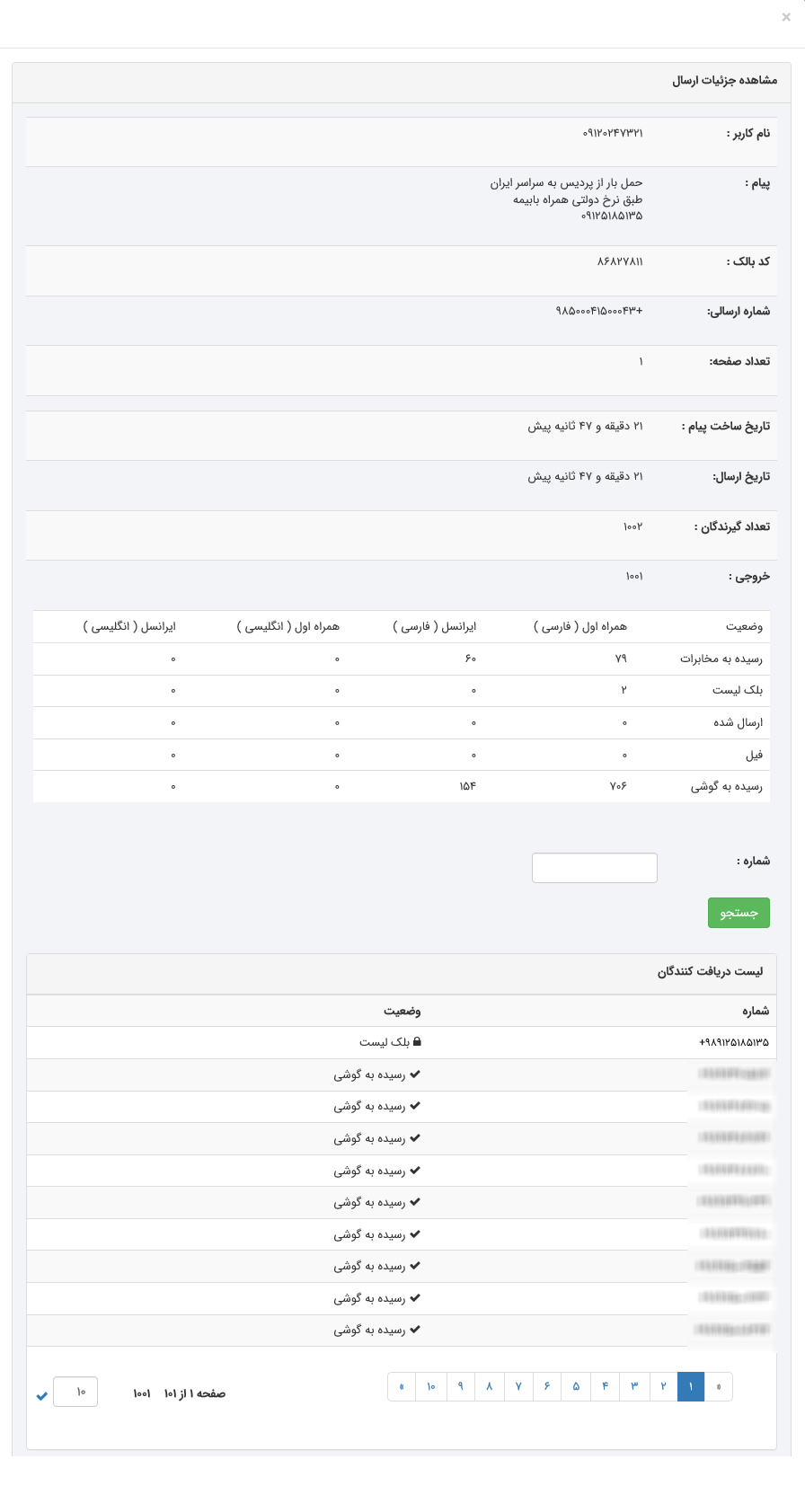Jump to page ۱۰ in pagination
This screenshot has width=805, height=1512.
pos(431,1387)
